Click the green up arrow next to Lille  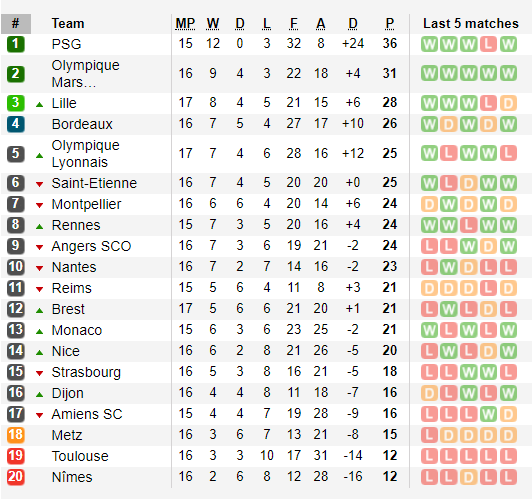(39, 104)
